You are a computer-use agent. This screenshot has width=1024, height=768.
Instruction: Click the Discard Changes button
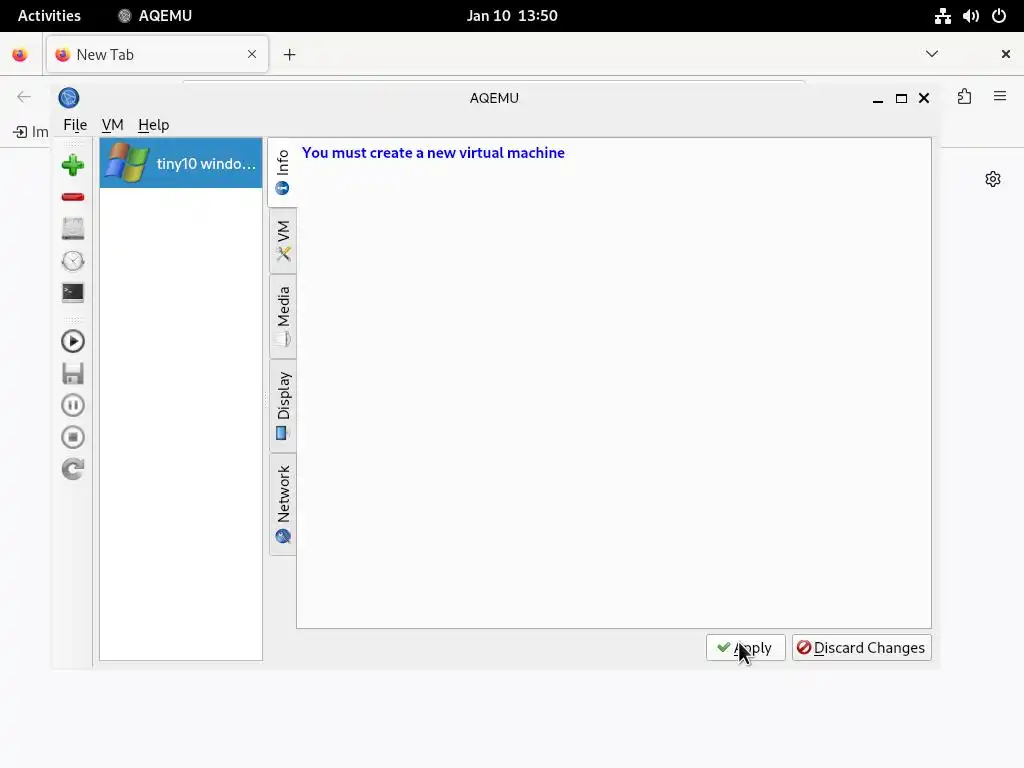[861, 647]
